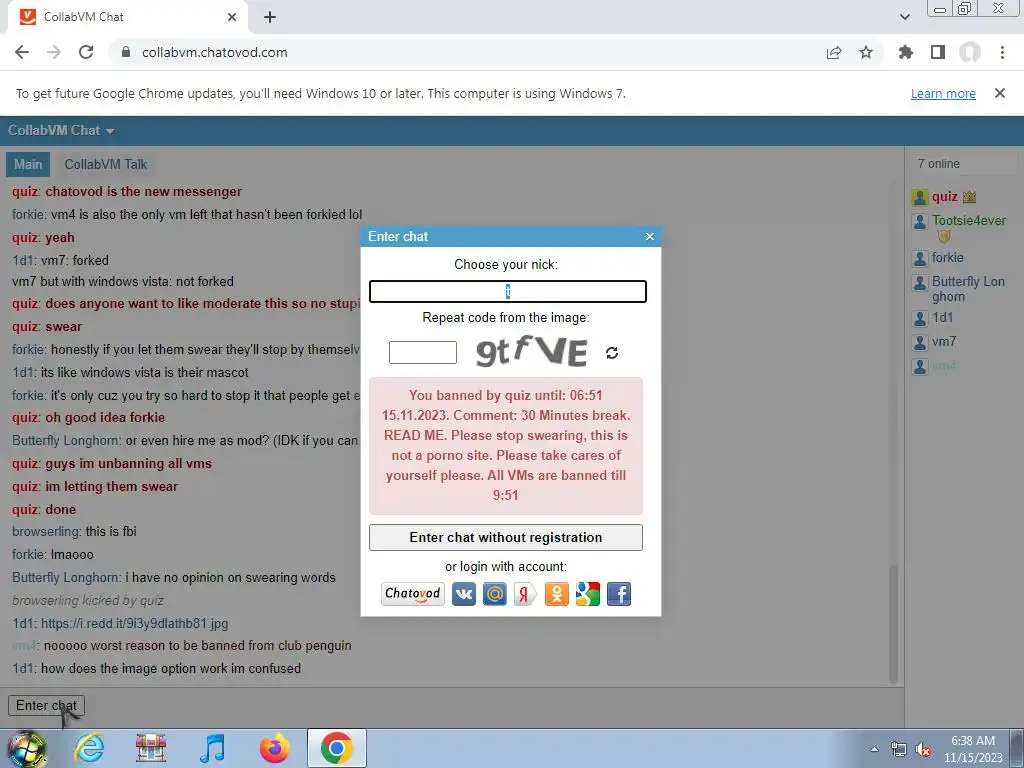Screen dimensions: 1024x768
Task: Log in with VK account icon
Action: pos(464,594)
